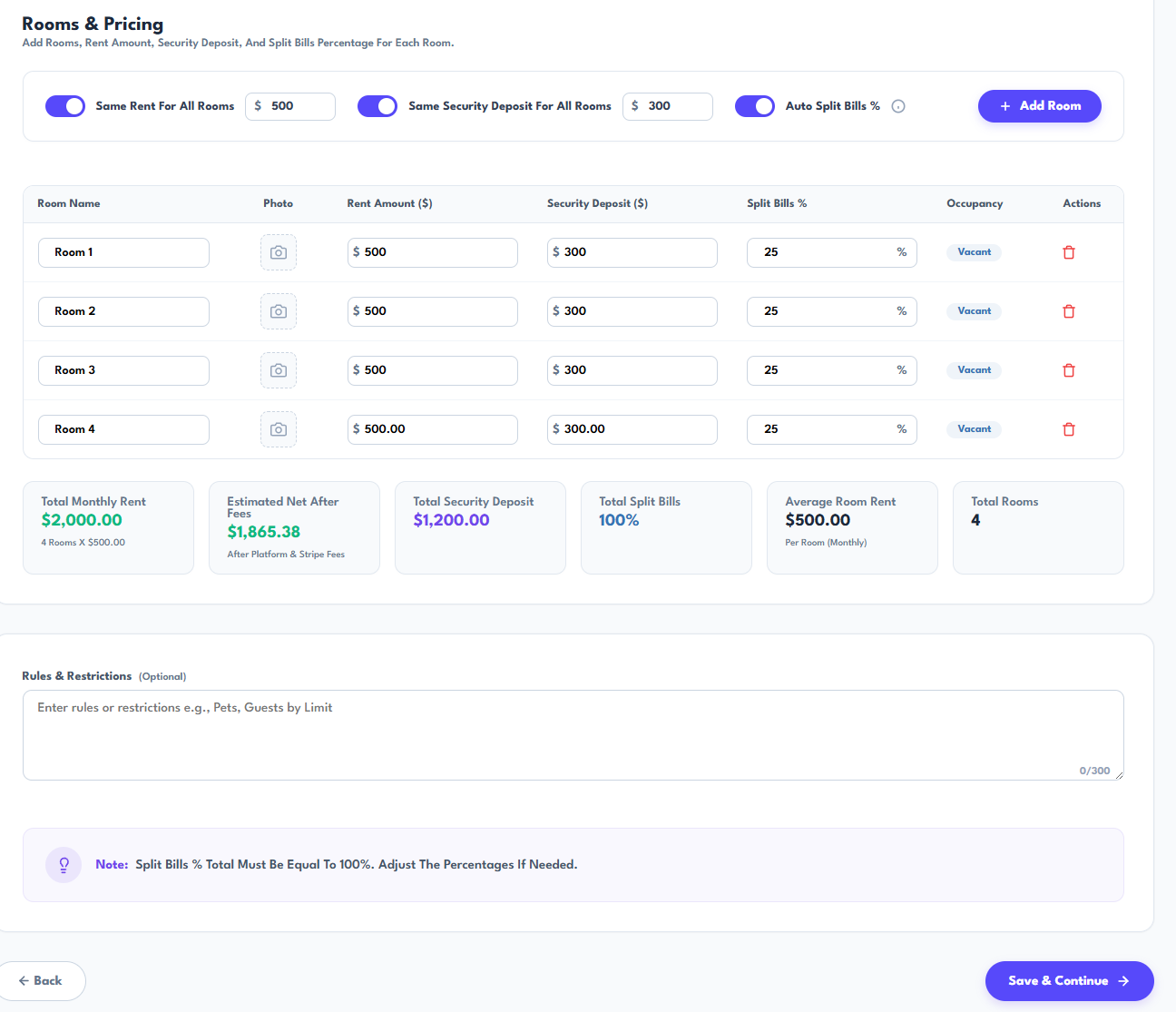1176x1012 pixels.
Task: Click the Rooms & Pricing heading
Action: tap(93, 24)
